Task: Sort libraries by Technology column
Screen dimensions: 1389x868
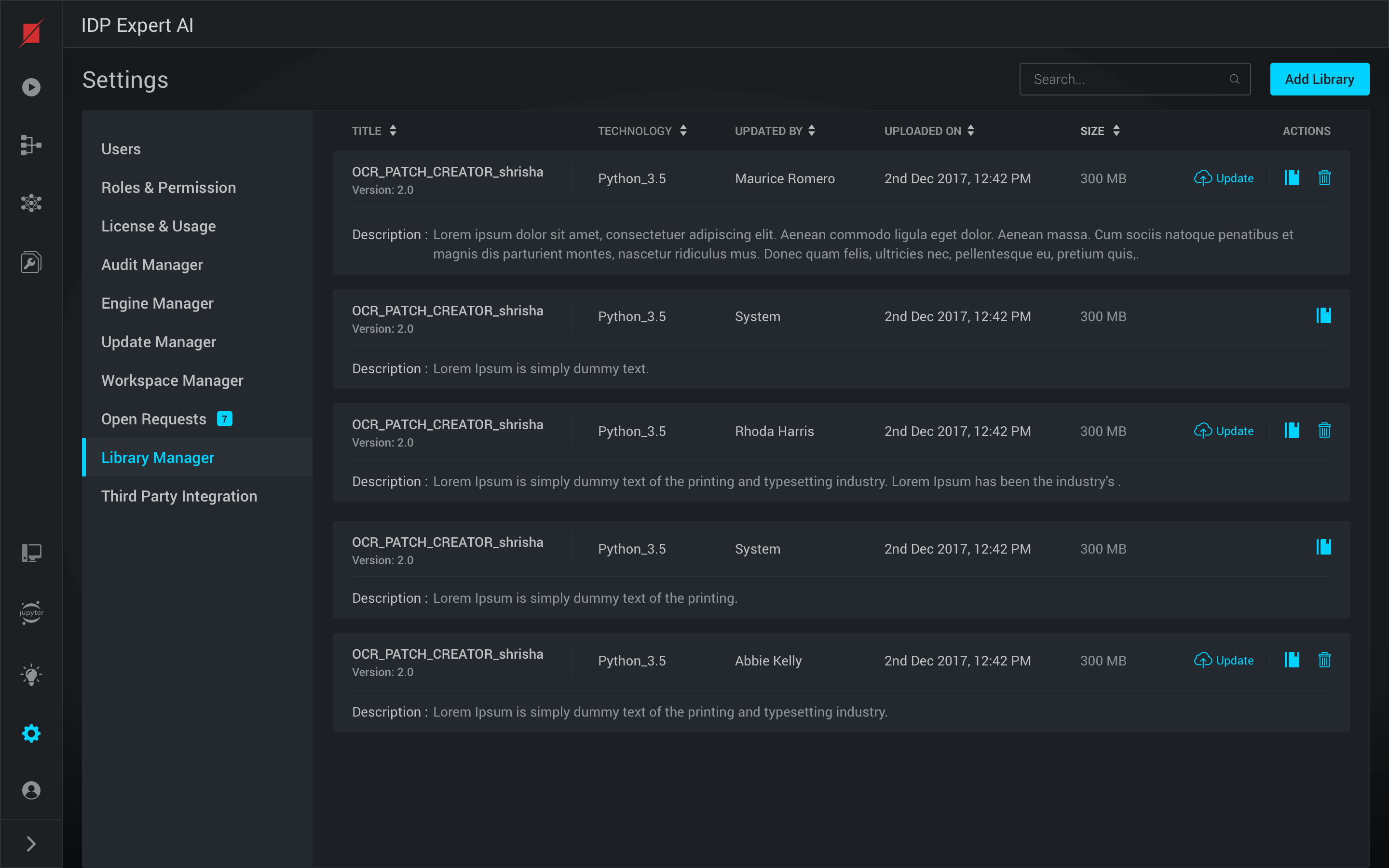Action: [x=683, y=131]
